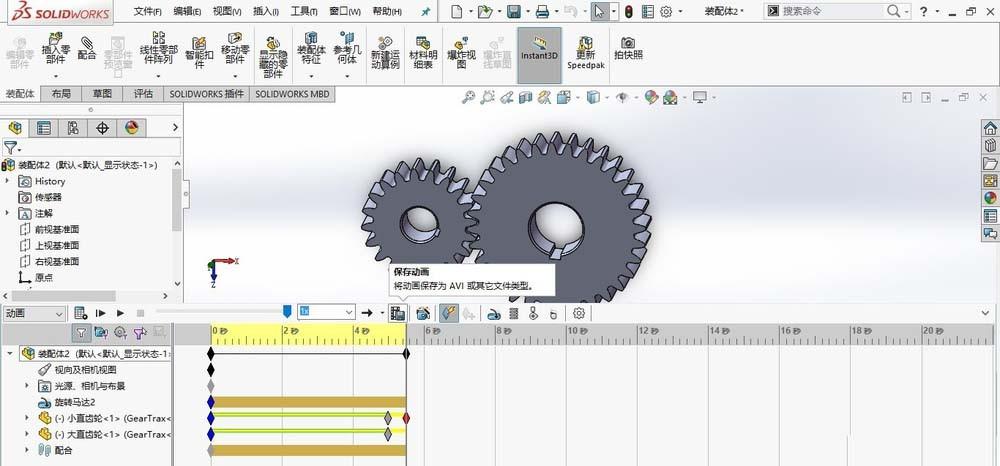Toggle Filter Driving in motion tree

pyautogui.click(x=120, y=332)
